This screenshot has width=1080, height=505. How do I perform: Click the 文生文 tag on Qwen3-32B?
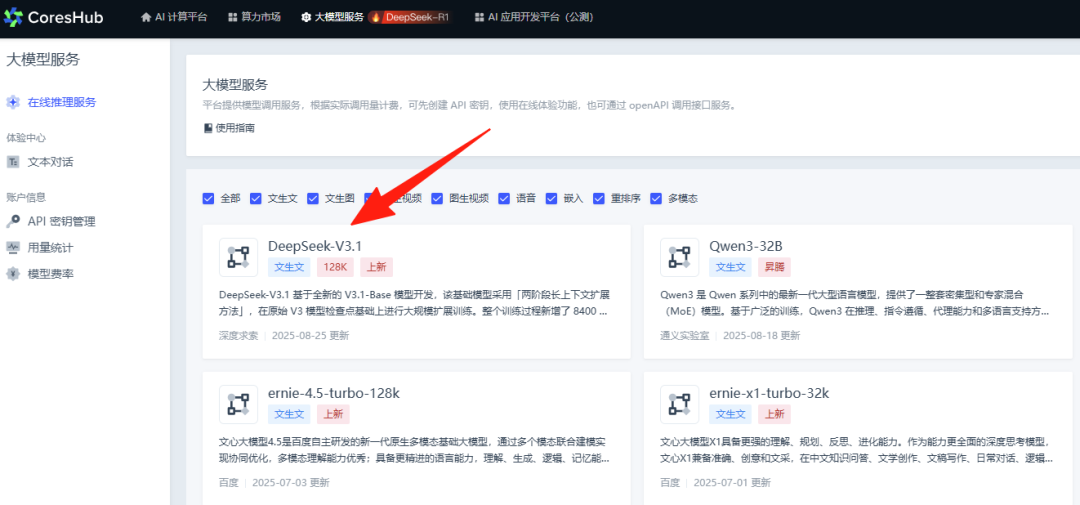point(730,267)
